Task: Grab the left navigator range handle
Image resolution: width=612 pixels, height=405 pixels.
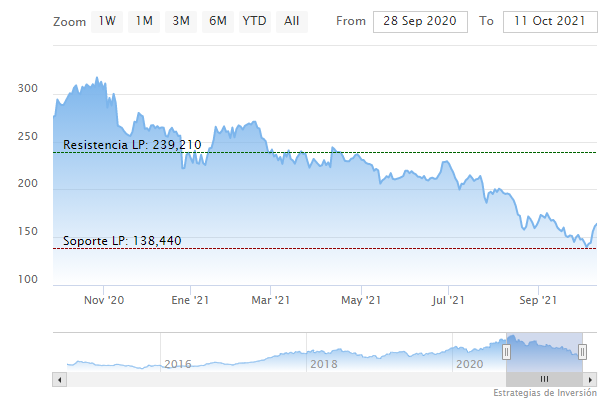Action: 507,351
